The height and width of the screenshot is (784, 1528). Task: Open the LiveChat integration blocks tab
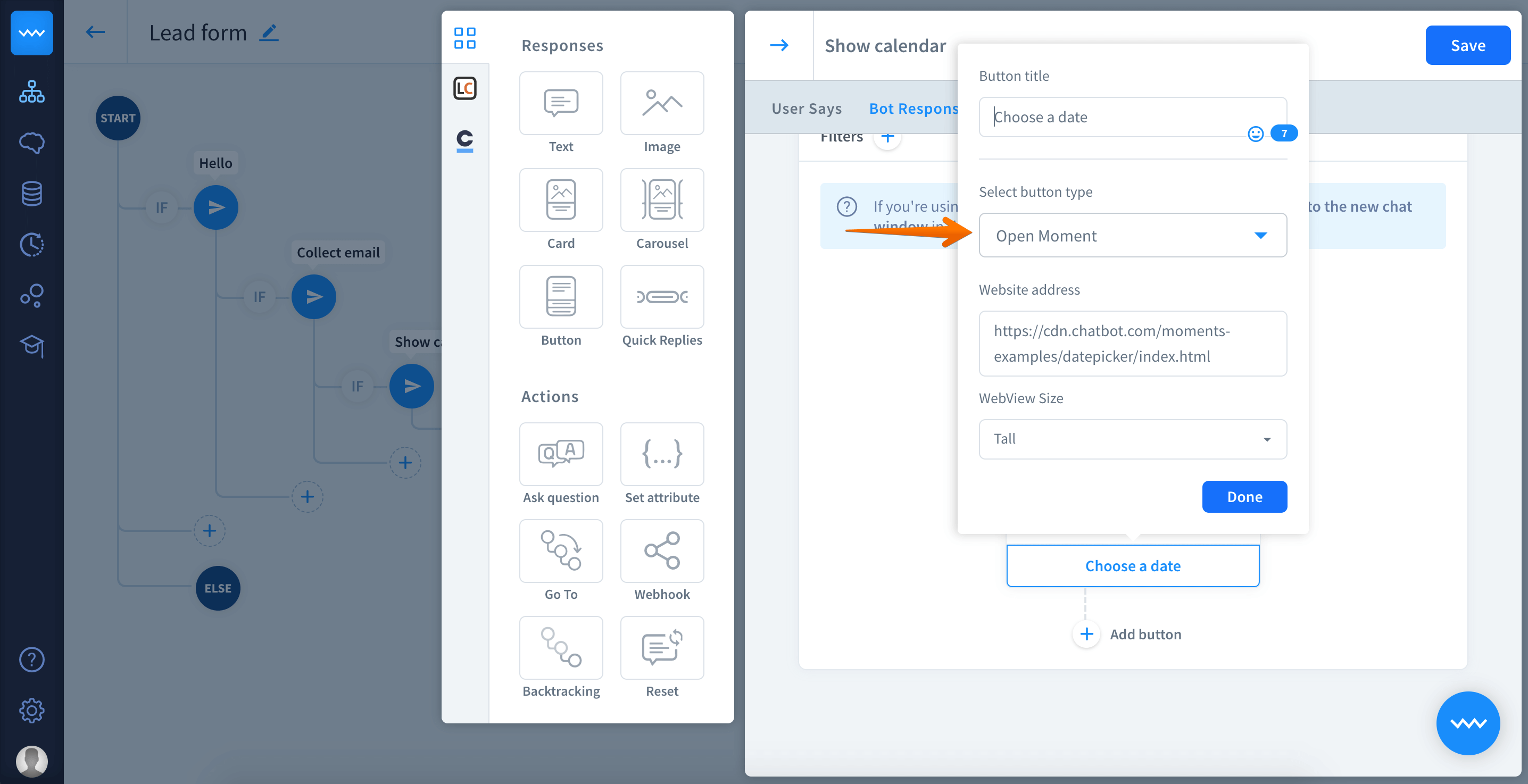point(464,88)
